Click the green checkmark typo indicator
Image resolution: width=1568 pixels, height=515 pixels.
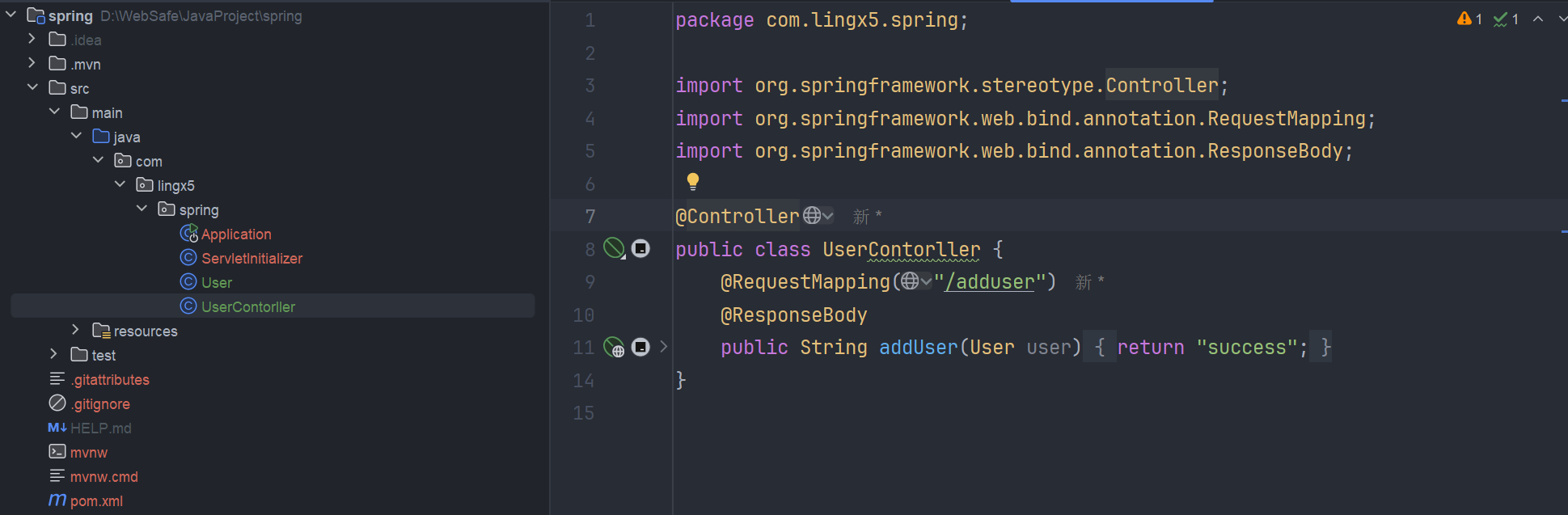pyautogui.click(x=1506, y=19)
